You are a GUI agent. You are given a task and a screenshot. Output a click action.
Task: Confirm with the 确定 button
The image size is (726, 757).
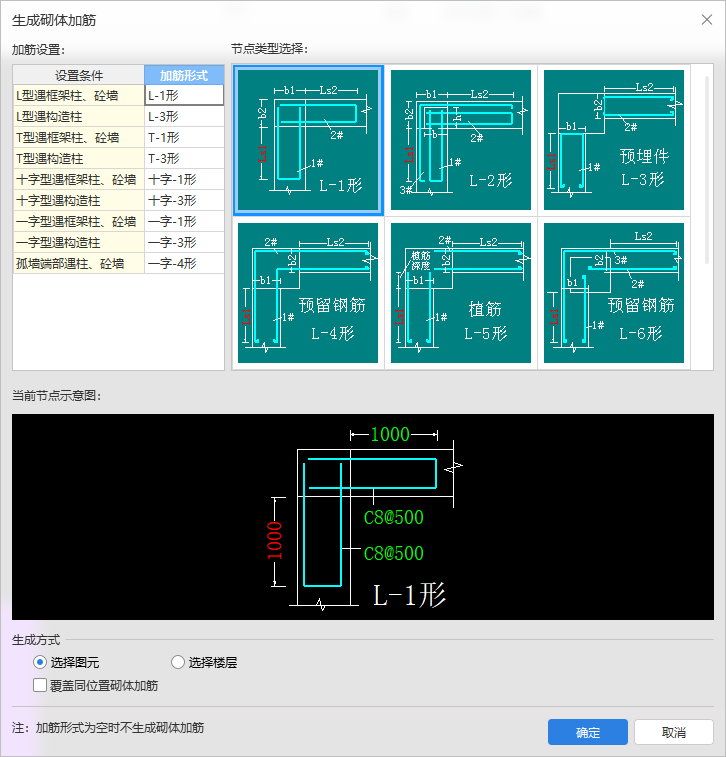(587, 732)
